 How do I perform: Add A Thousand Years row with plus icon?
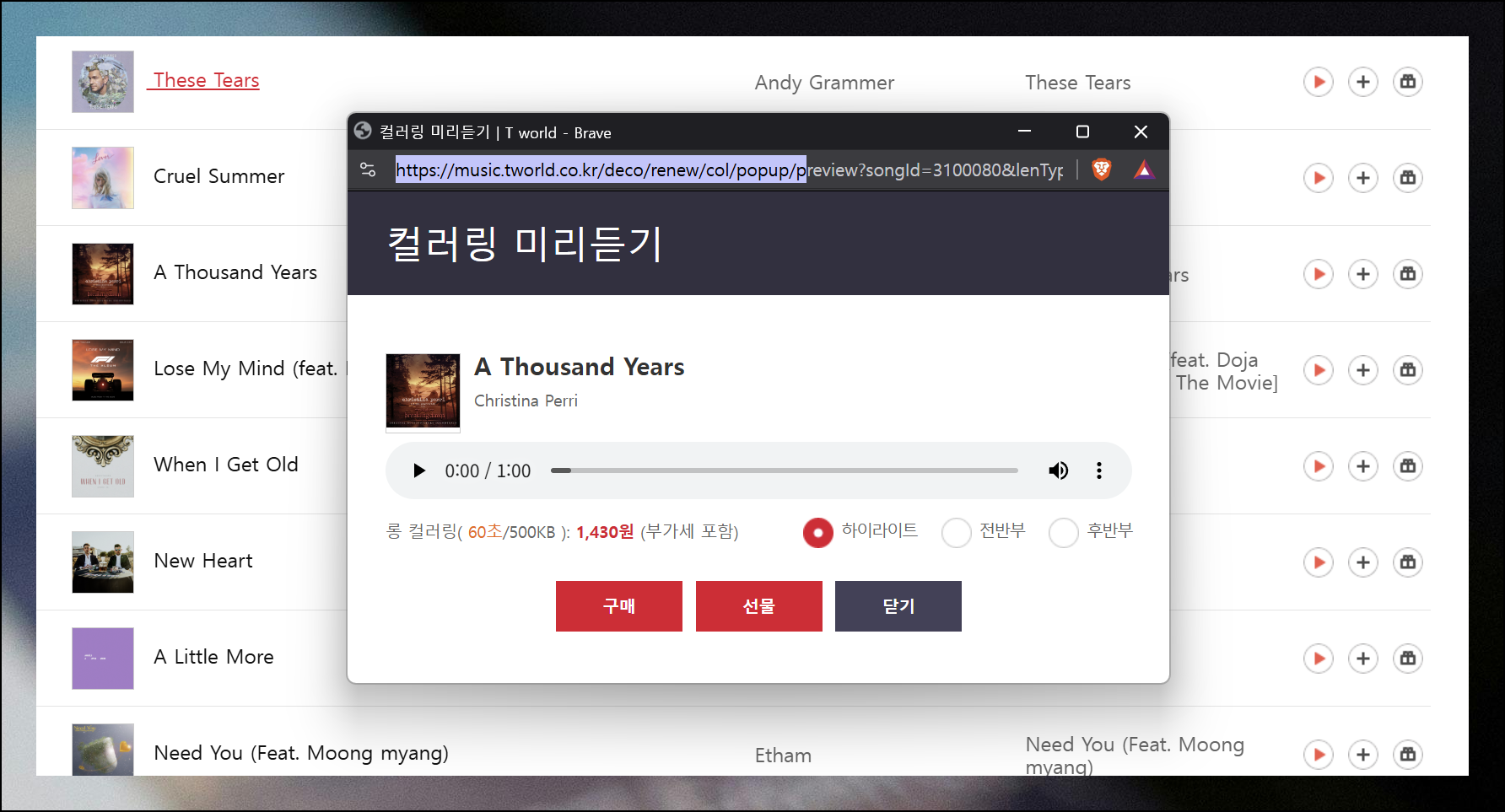pyautogui.click(x=1363, y=274)
